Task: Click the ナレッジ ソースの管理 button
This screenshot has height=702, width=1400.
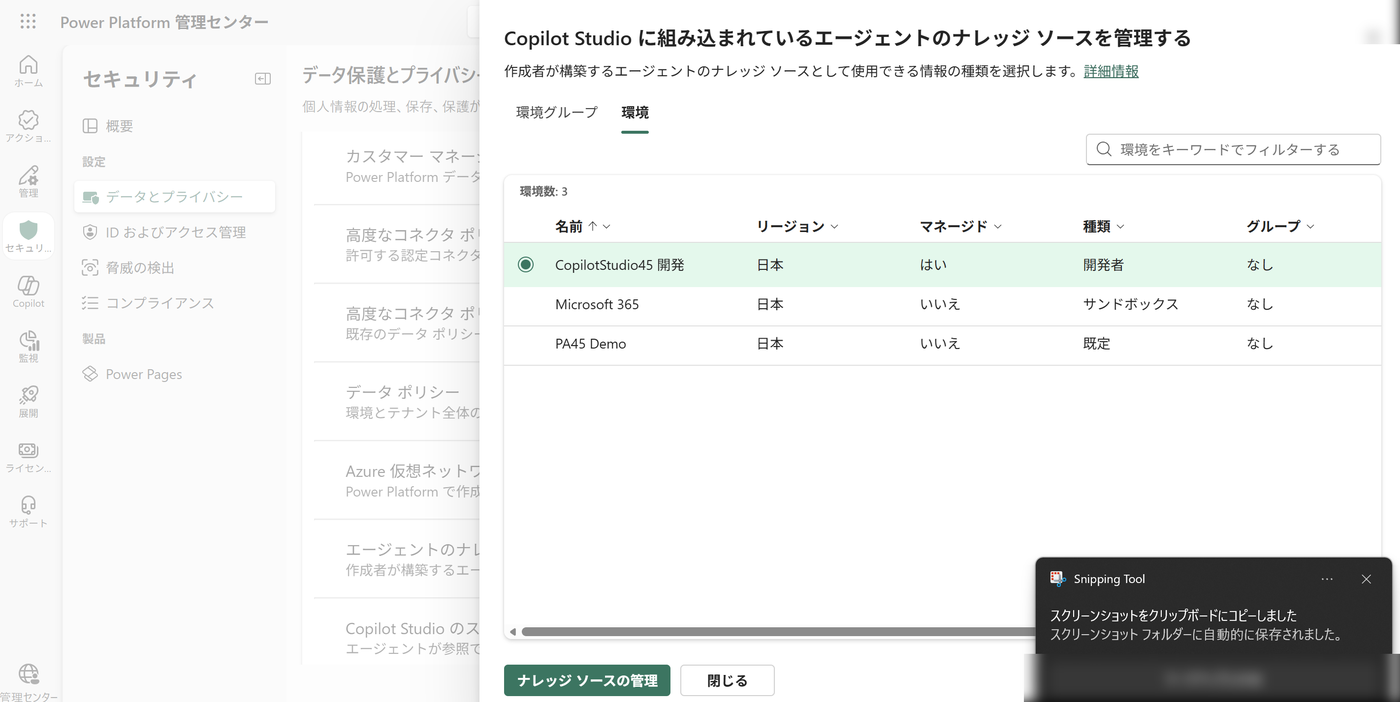Action: point(587,680)
